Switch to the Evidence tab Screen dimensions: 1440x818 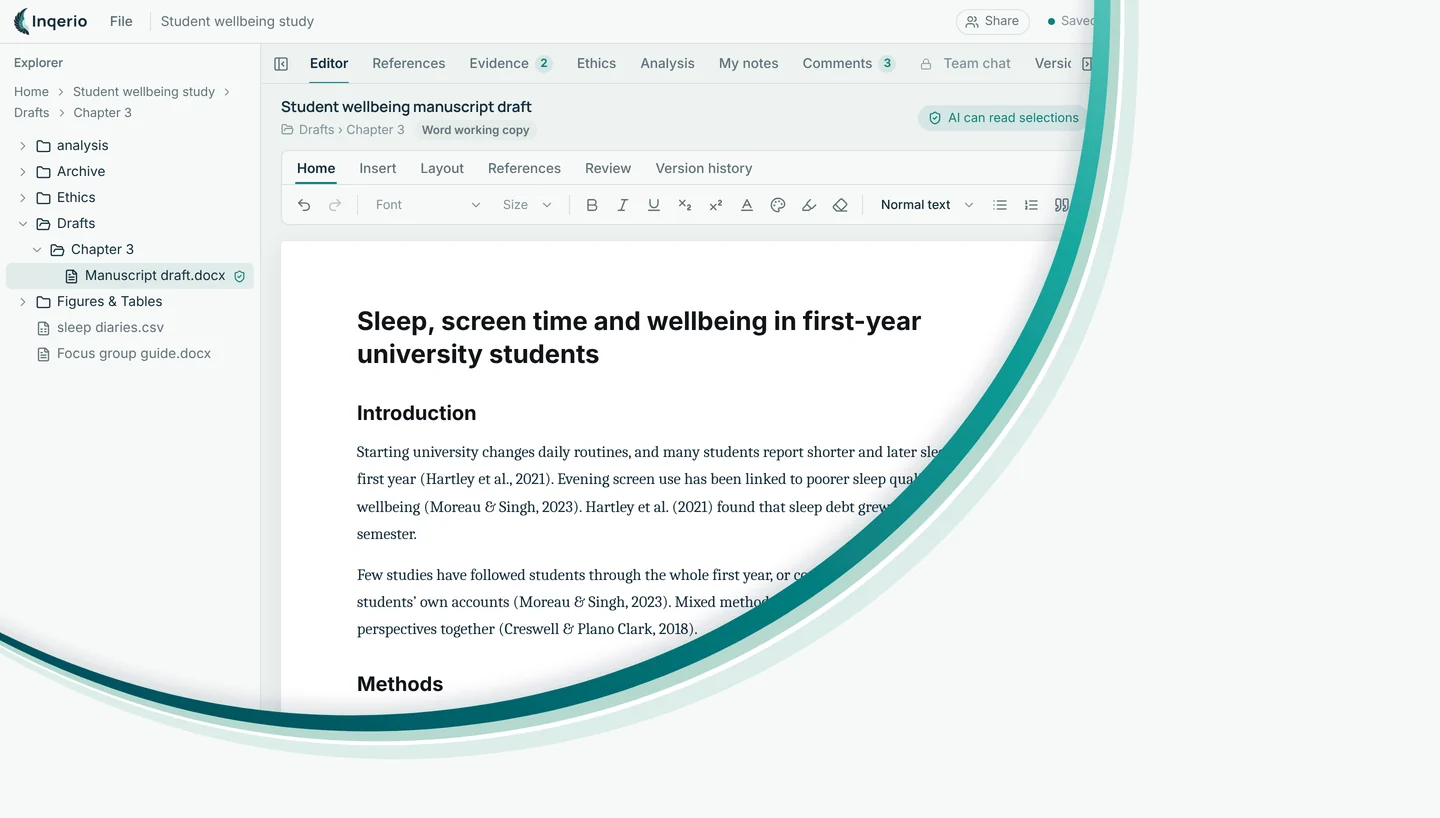coord(510,63)
